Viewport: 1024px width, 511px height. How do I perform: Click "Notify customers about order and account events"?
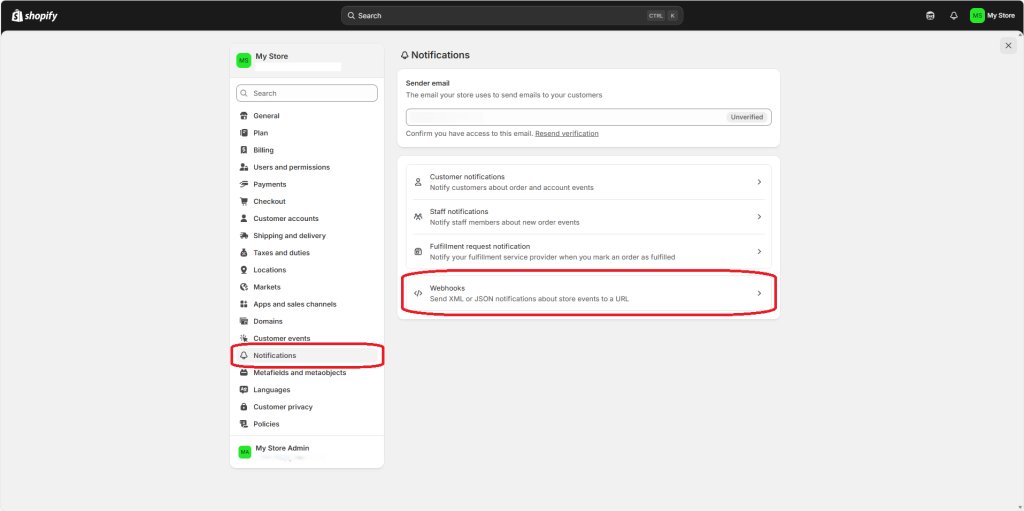tap(511, 188)
